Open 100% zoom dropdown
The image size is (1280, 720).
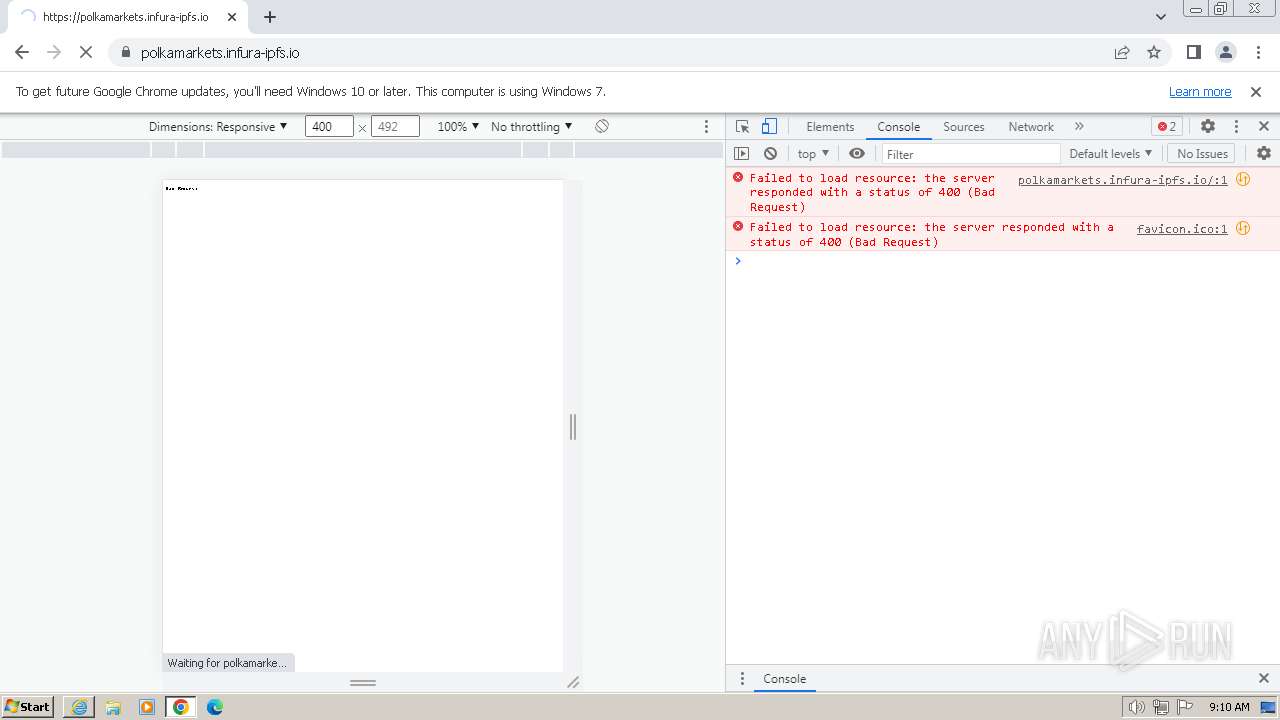click(458, 126)
